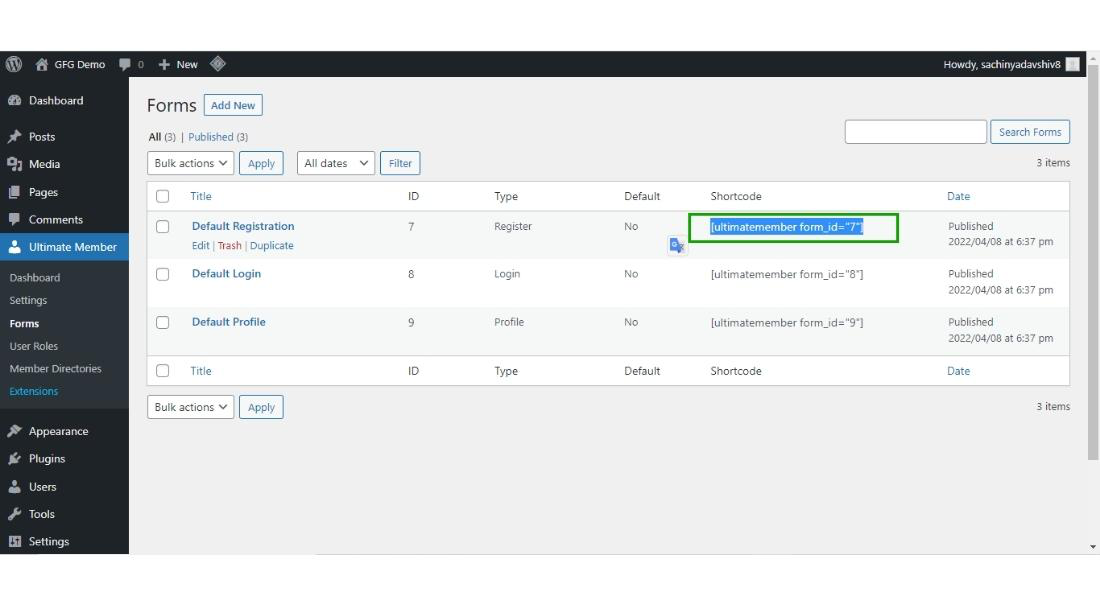Open Ultimate Member Settings submenu
This screenshot has height=600, width=1100.
click(28, 300)
